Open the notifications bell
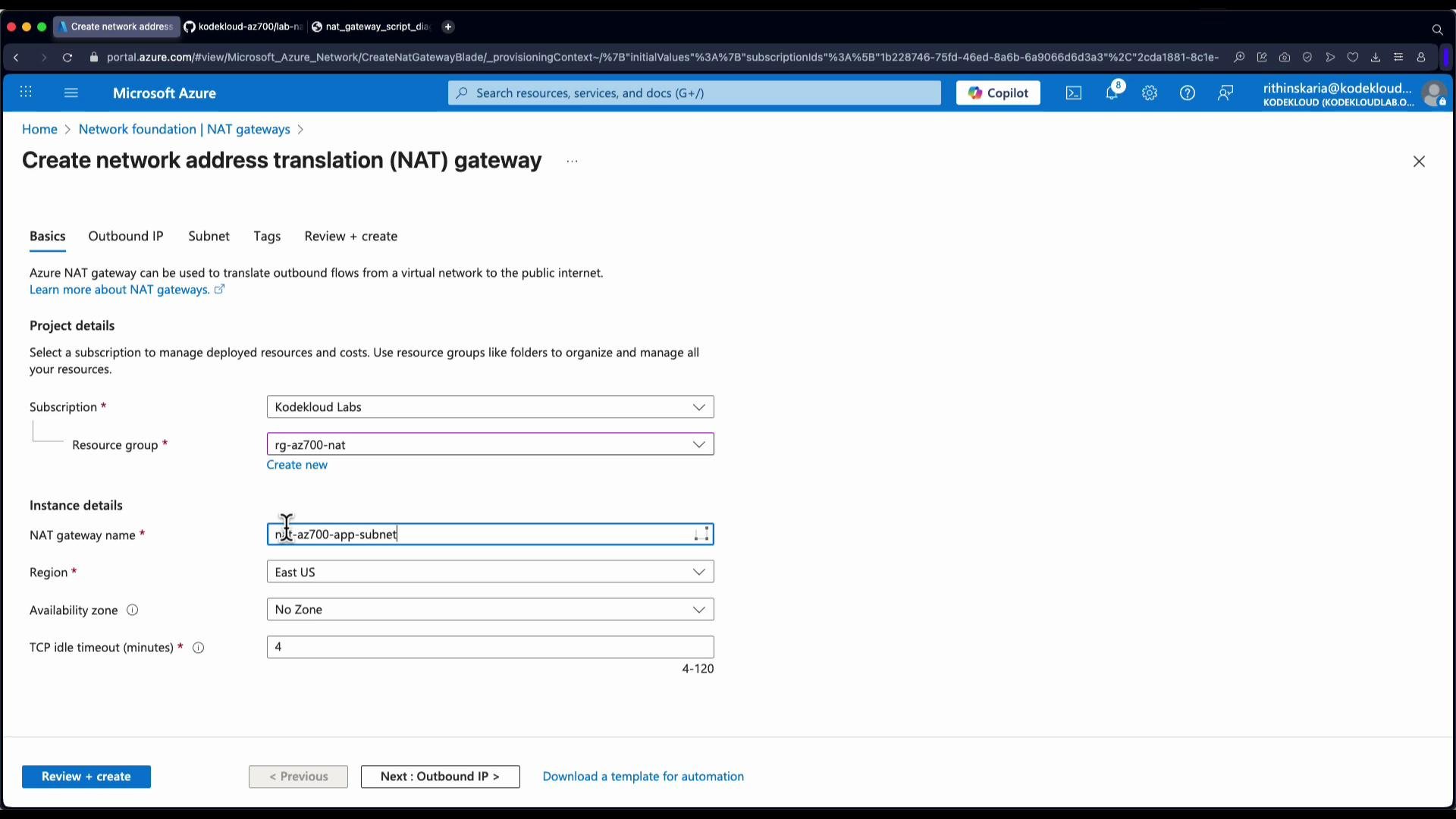1456x819 pixels. coord(1112,93)
